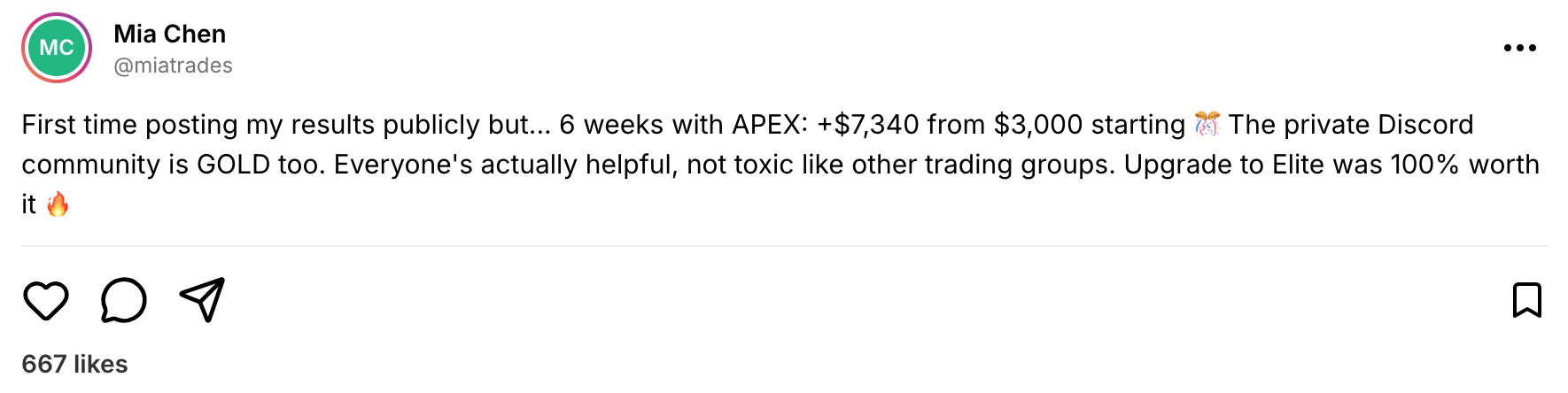The height and width of the screenshot is (393, 1568).
Task: Click the word GOLD in the caption
Action: pyautogui.click(x=233, y=165)
